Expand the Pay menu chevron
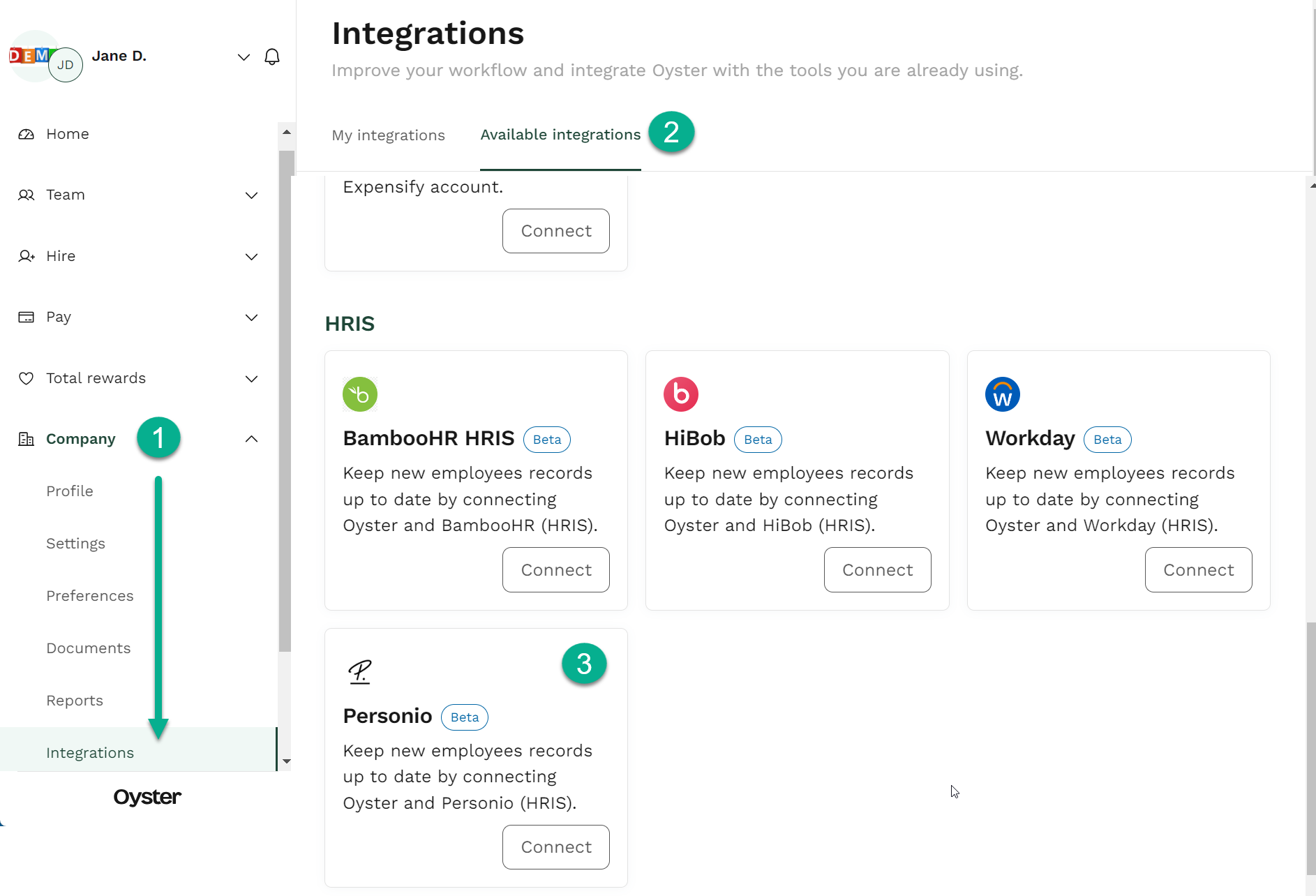Screen dimensions: 1316x896 pos(252,318)
